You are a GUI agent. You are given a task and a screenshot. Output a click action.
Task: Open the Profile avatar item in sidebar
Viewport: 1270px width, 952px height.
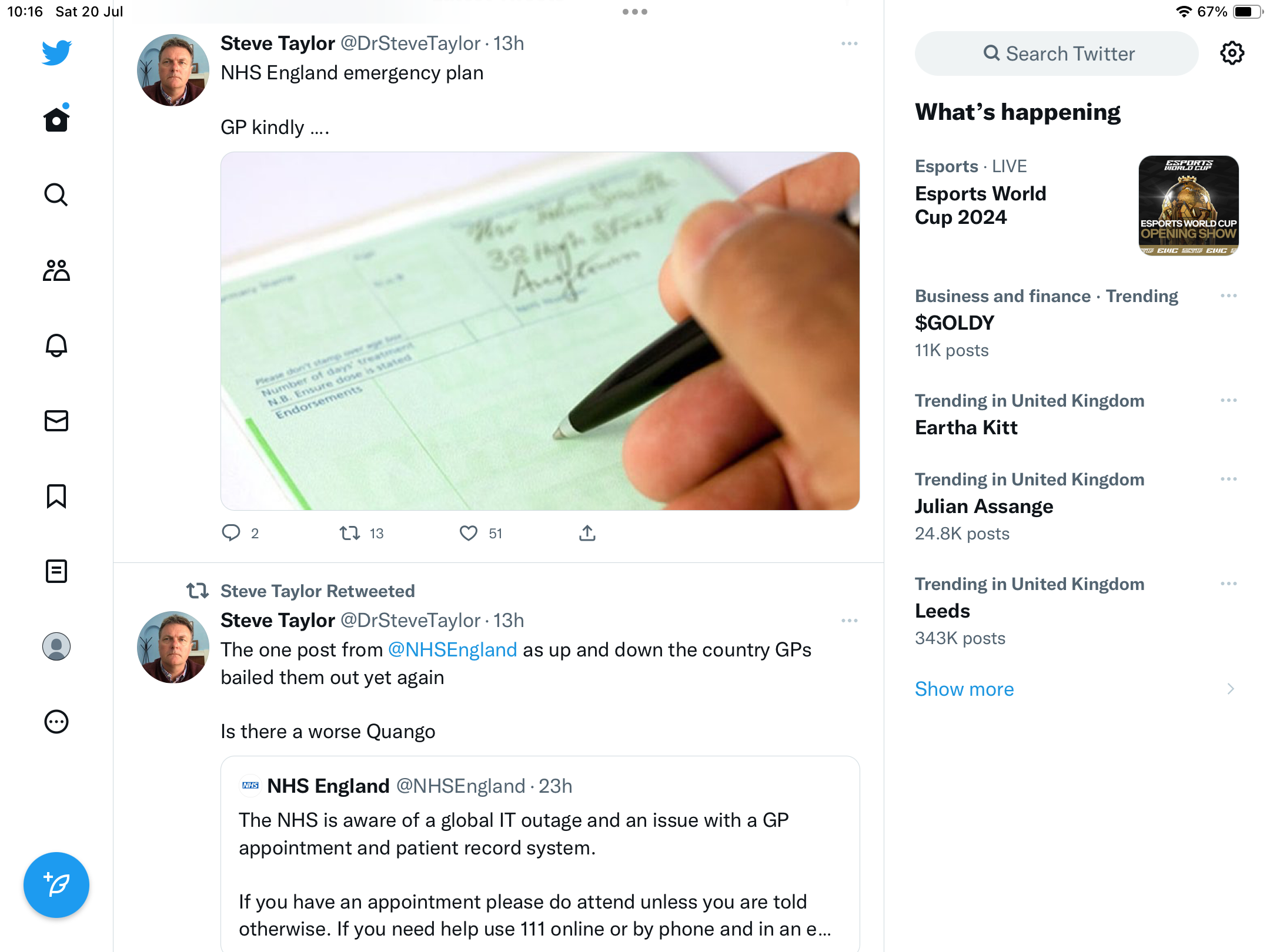56,646
